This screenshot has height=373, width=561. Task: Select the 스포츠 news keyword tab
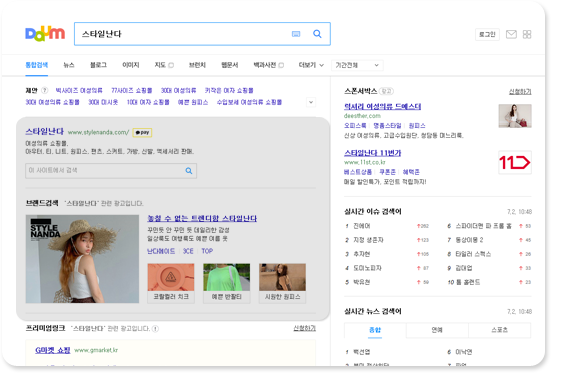(499, 330)
